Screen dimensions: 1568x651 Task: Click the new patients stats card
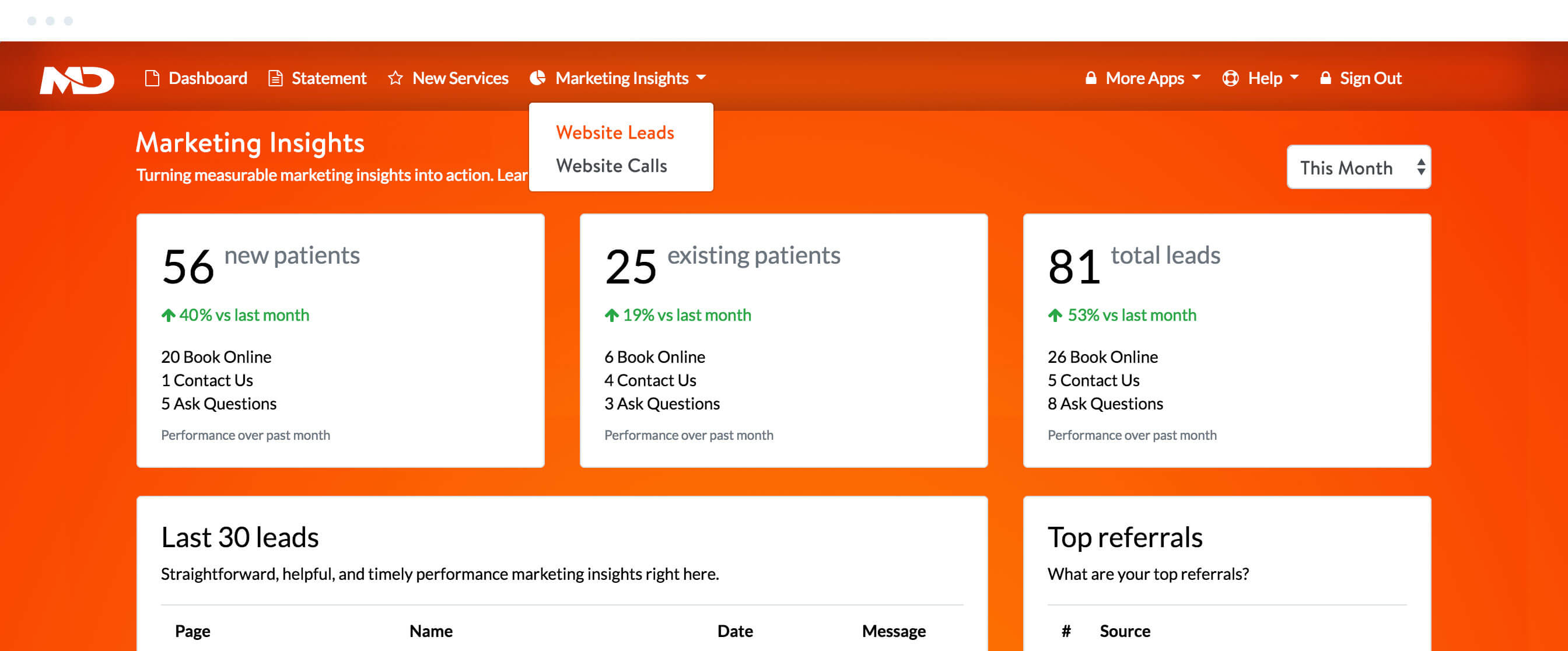click(x=340, y=341)
